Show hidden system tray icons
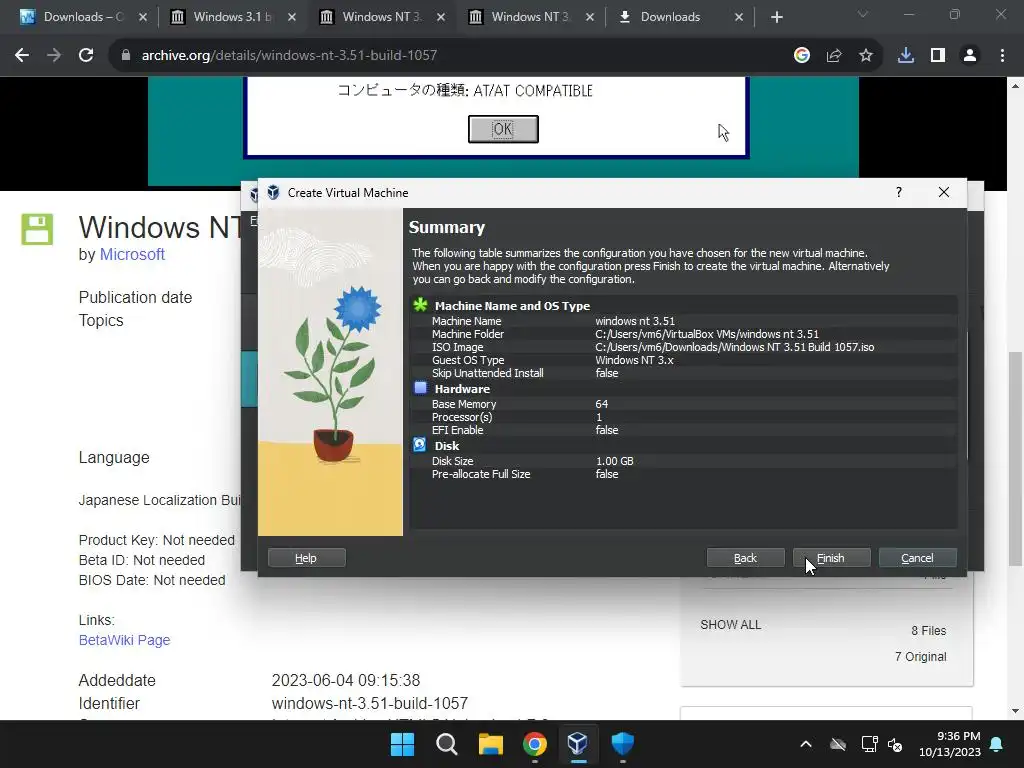Viewport: 1024px width, 768px height. coord(806,744)
